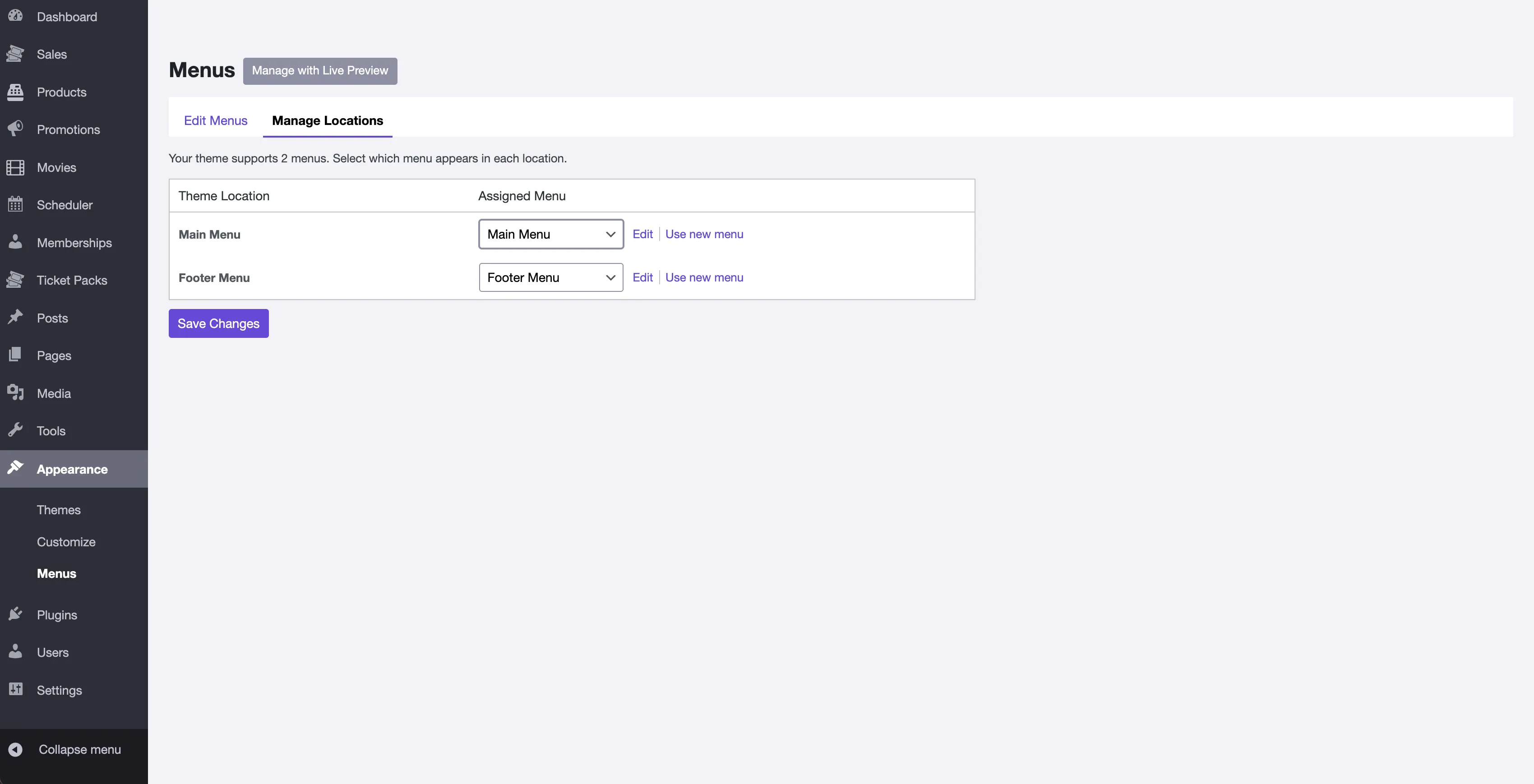Click Use new menu for Footer Menu
This screenshot has height=784, width=1534.
704,277
